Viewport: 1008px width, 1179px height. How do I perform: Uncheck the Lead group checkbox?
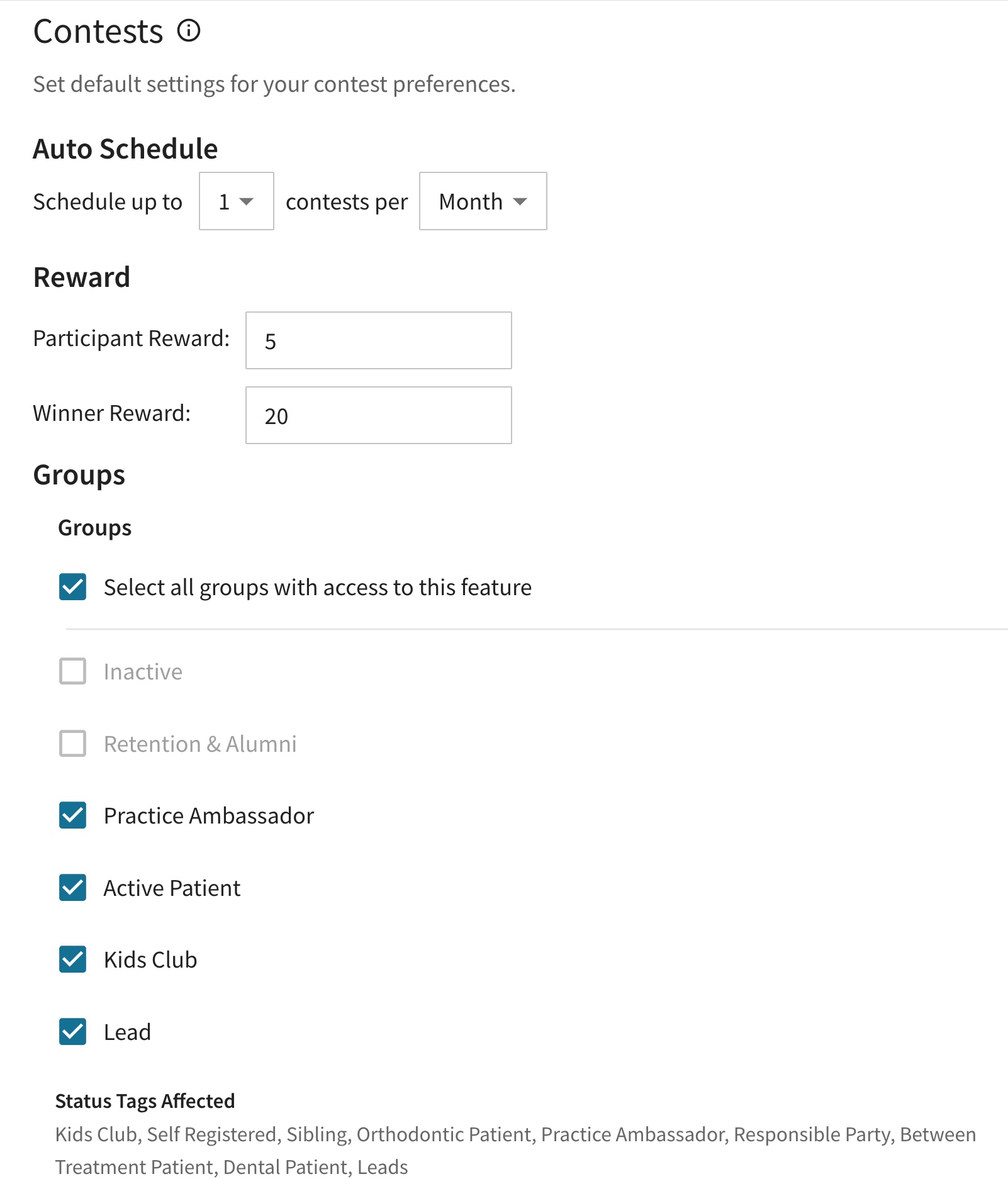click(73, 1032)
